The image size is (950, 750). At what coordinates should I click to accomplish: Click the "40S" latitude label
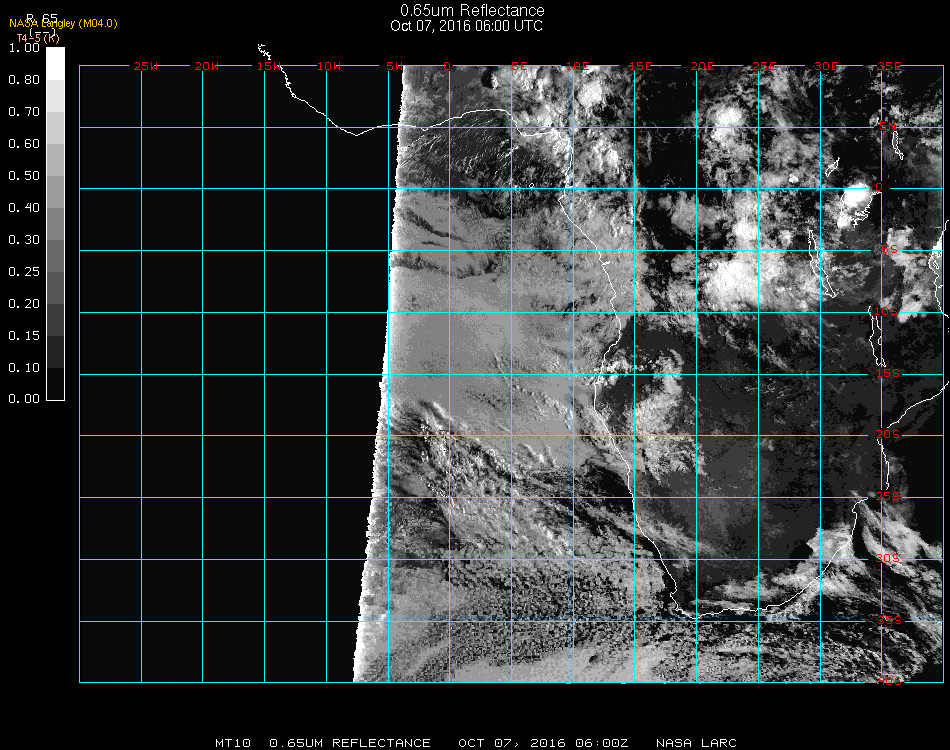click(890, 681)
